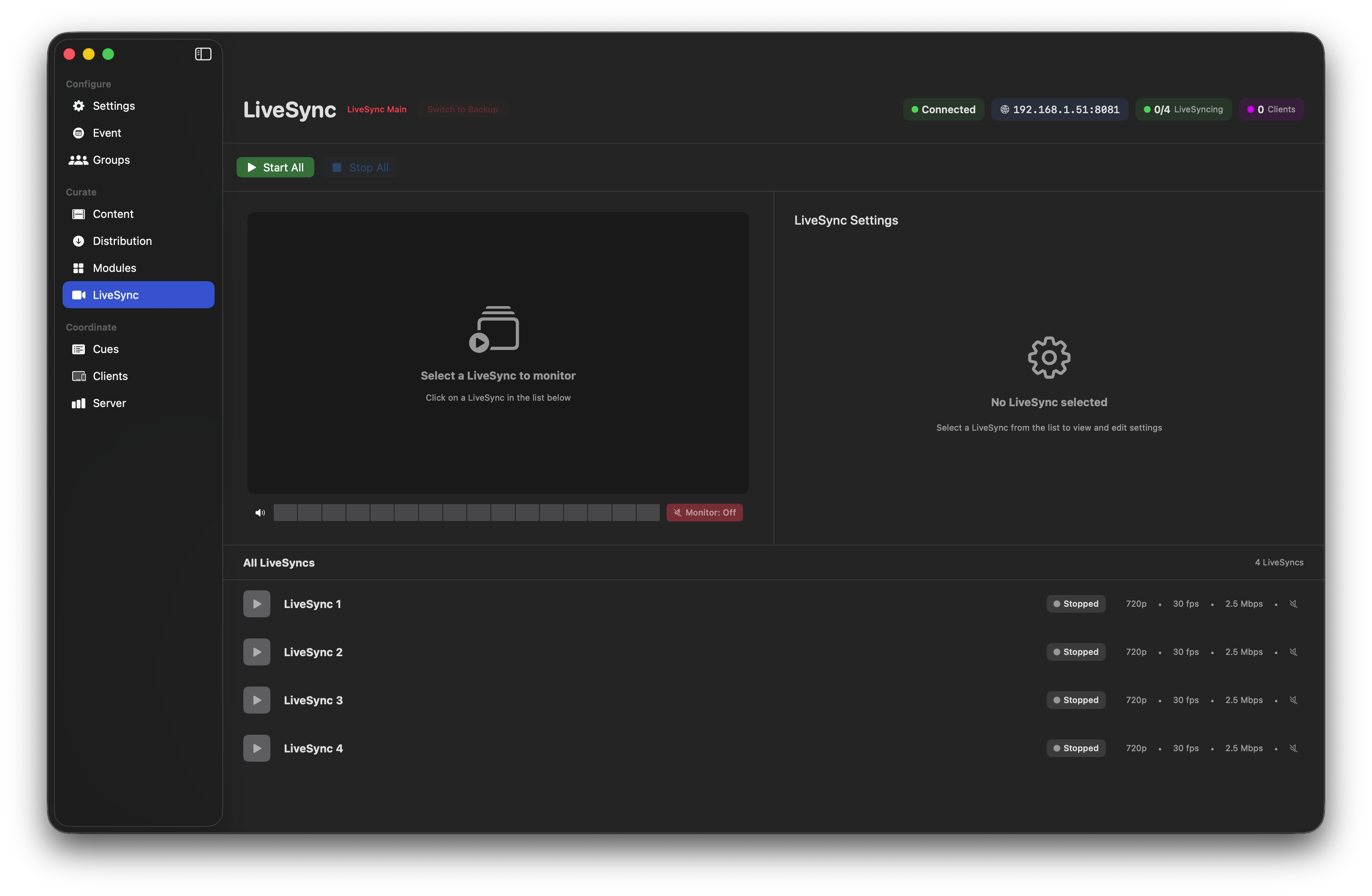1372x896 pixels.
Task: Go to Clients in sidebar
Action: pyautogui.click(x=139, y=376)
